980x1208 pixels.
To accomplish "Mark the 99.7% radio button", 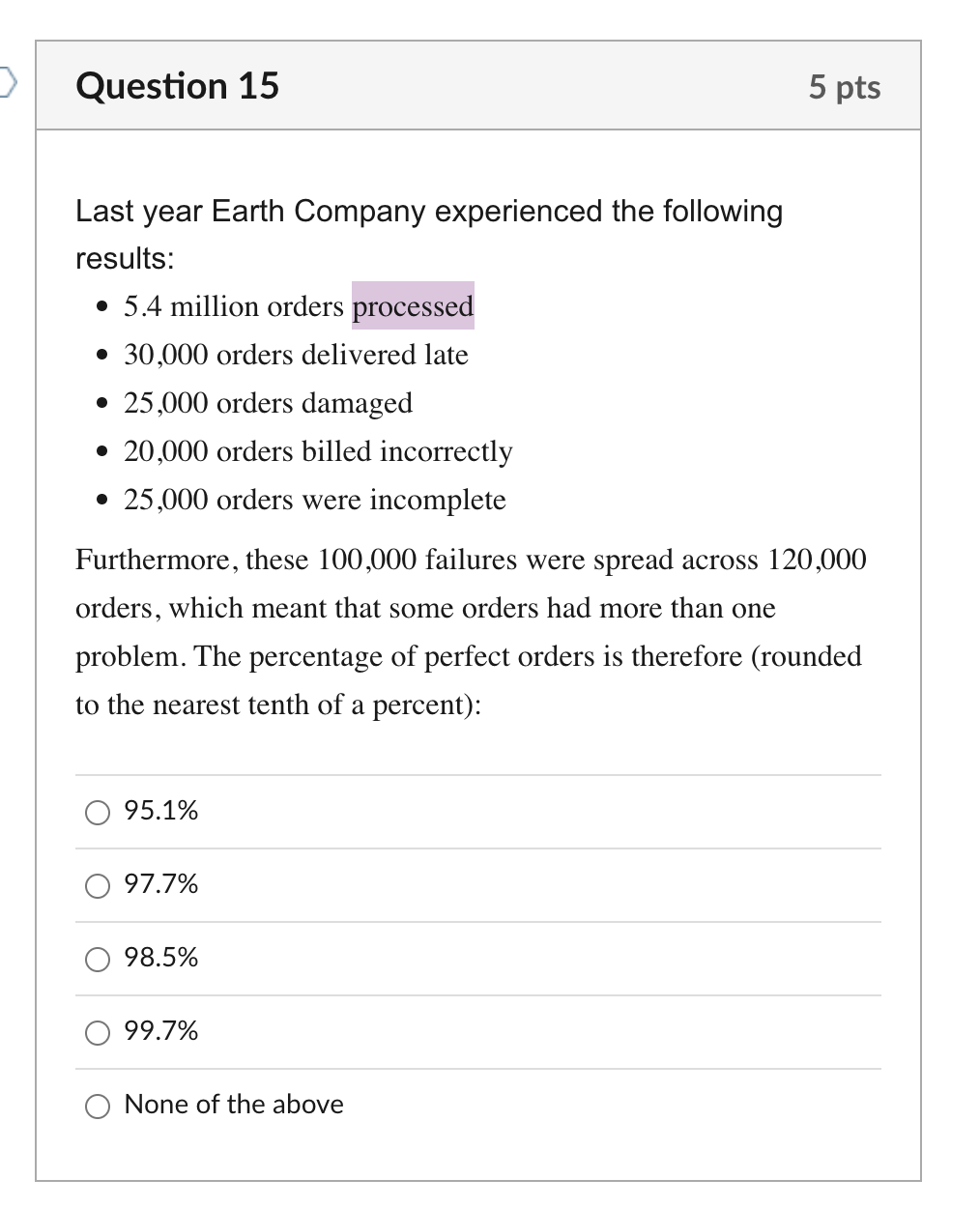I will pyautogui.click(x=98, y=1032).
